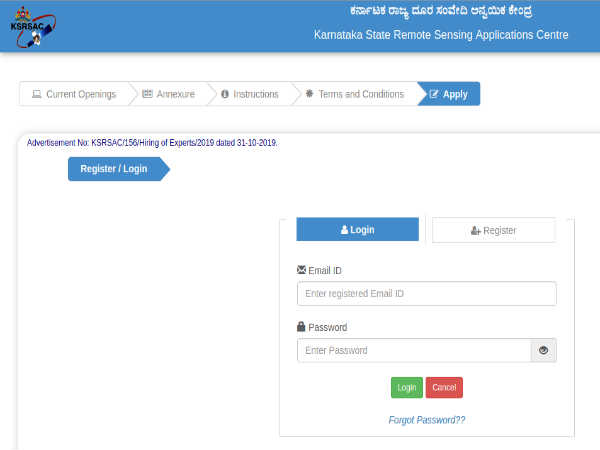Click the envelope icon beside Email ID
This screenshot has height=450, width=600.
[302, 271]
